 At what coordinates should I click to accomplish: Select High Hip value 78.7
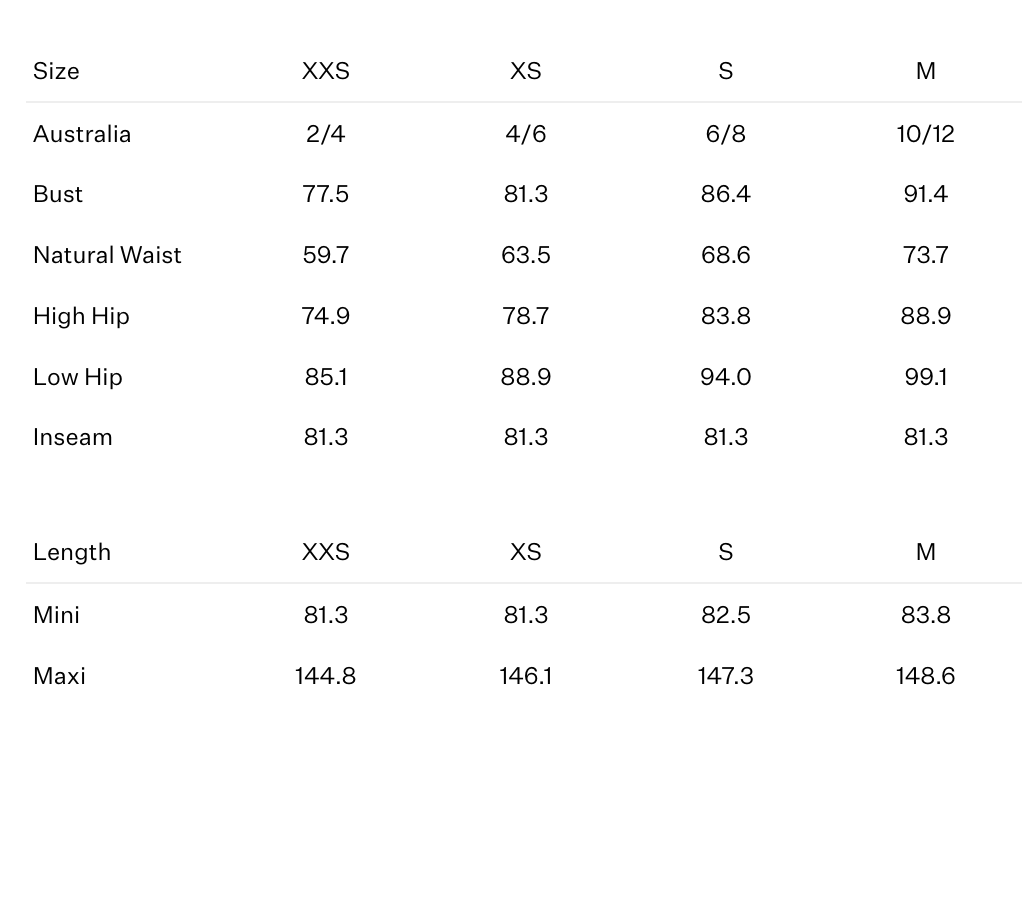coord(526,316)
